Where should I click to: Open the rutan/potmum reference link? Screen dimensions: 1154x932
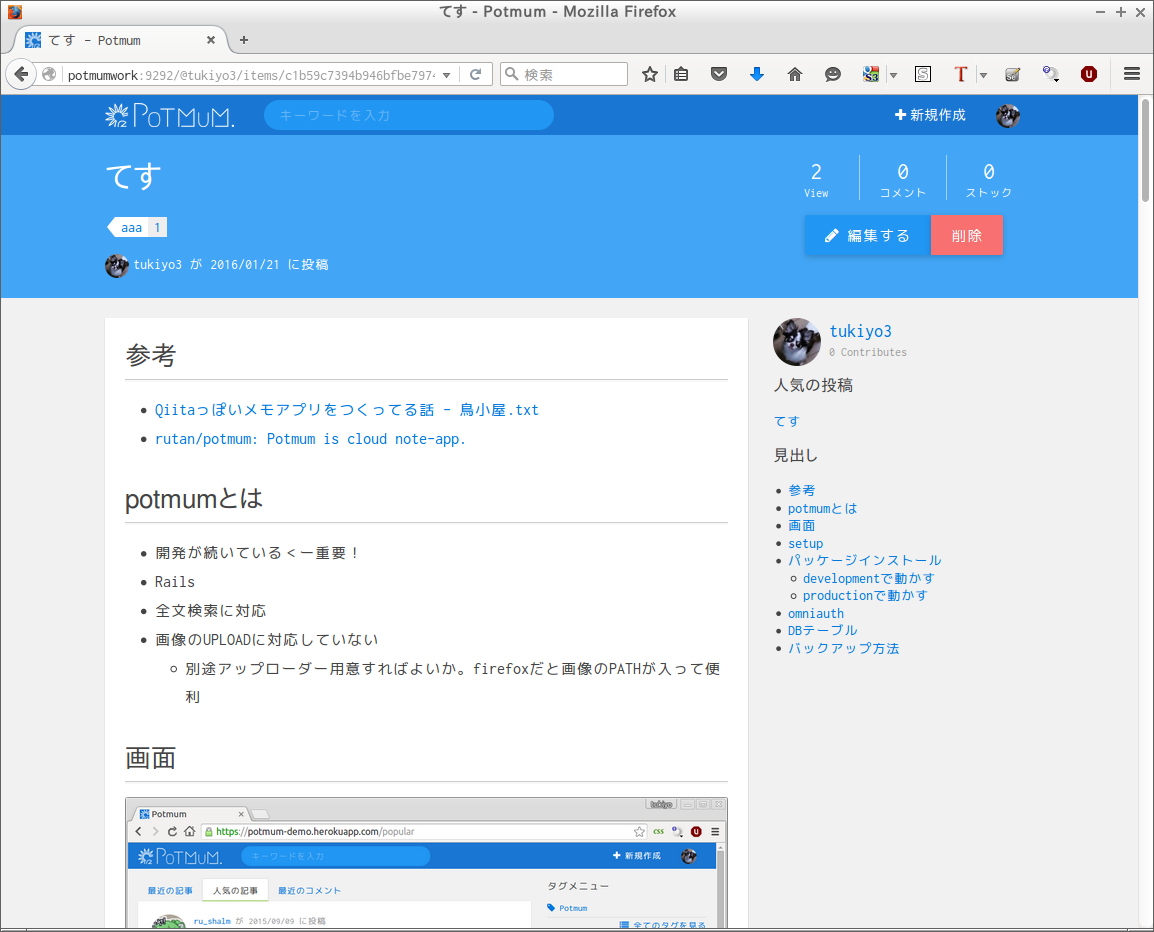click(x=310, y=439)
